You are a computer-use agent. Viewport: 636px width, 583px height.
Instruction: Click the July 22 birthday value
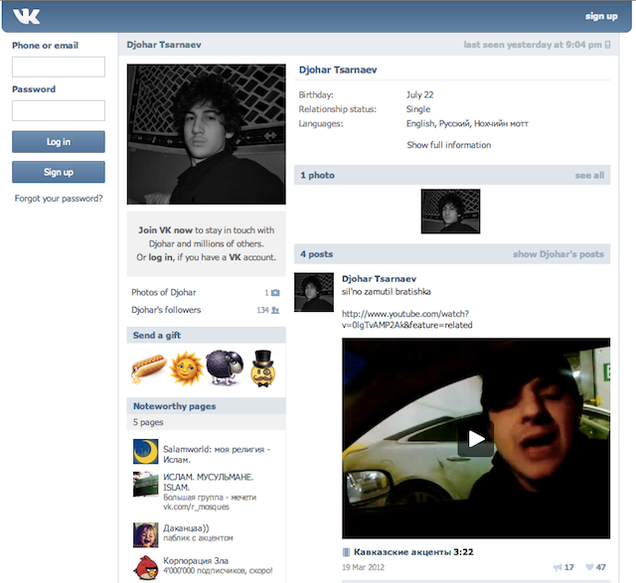(420, 95)
